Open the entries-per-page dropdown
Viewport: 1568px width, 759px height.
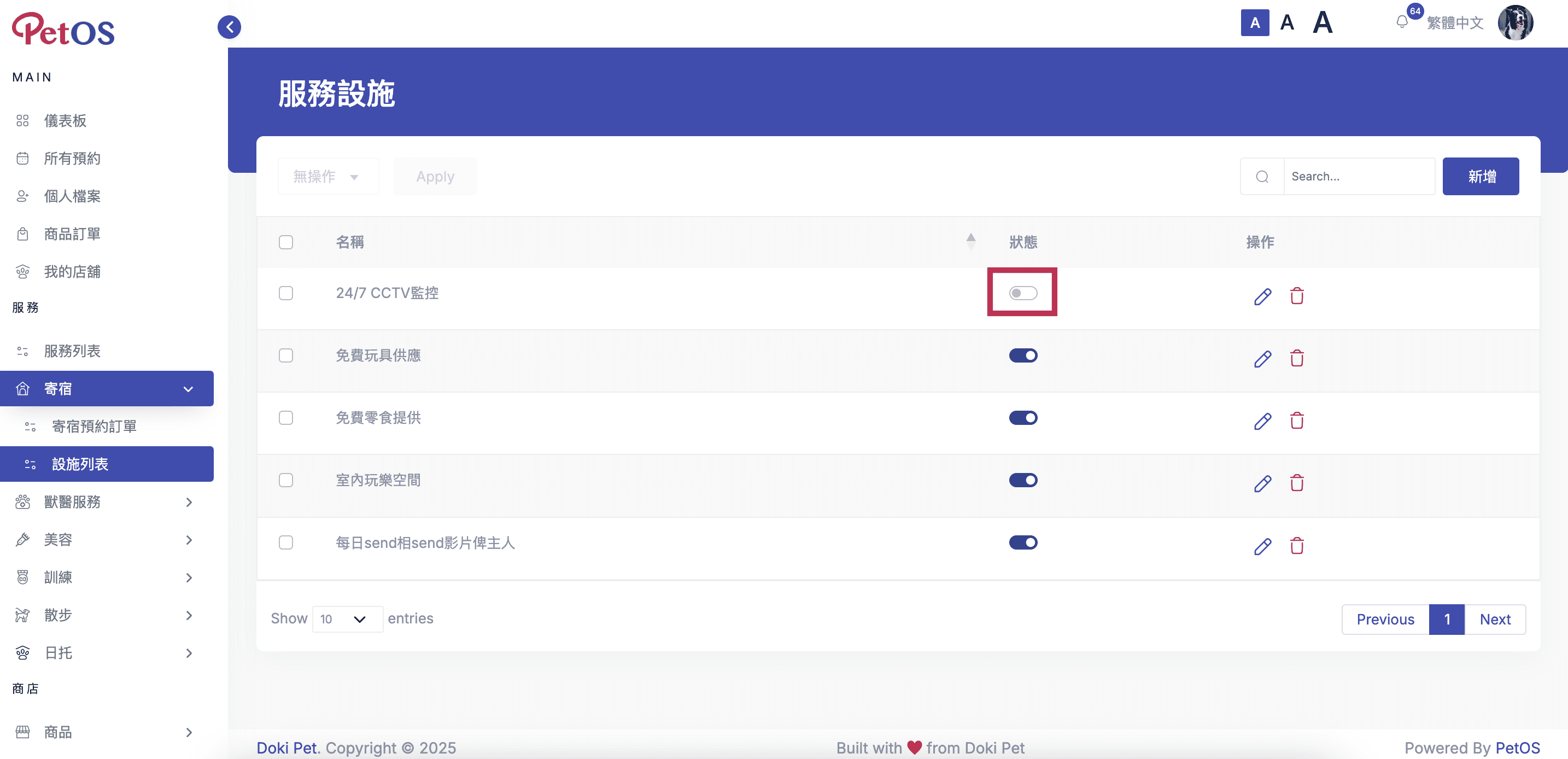tap(348, 619)
